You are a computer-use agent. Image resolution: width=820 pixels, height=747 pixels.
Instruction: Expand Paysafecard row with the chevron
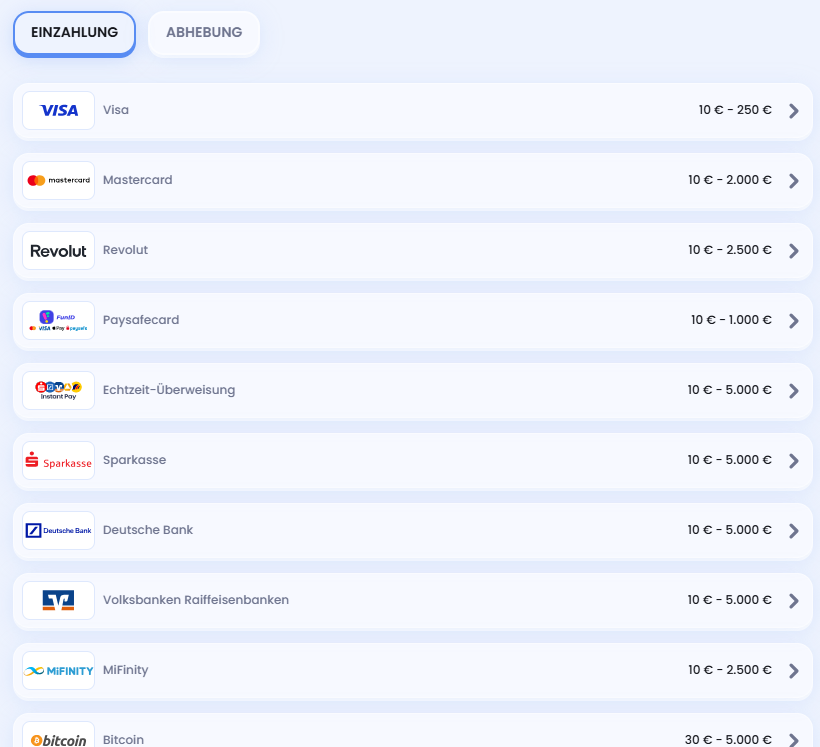(x=794, y=321)
